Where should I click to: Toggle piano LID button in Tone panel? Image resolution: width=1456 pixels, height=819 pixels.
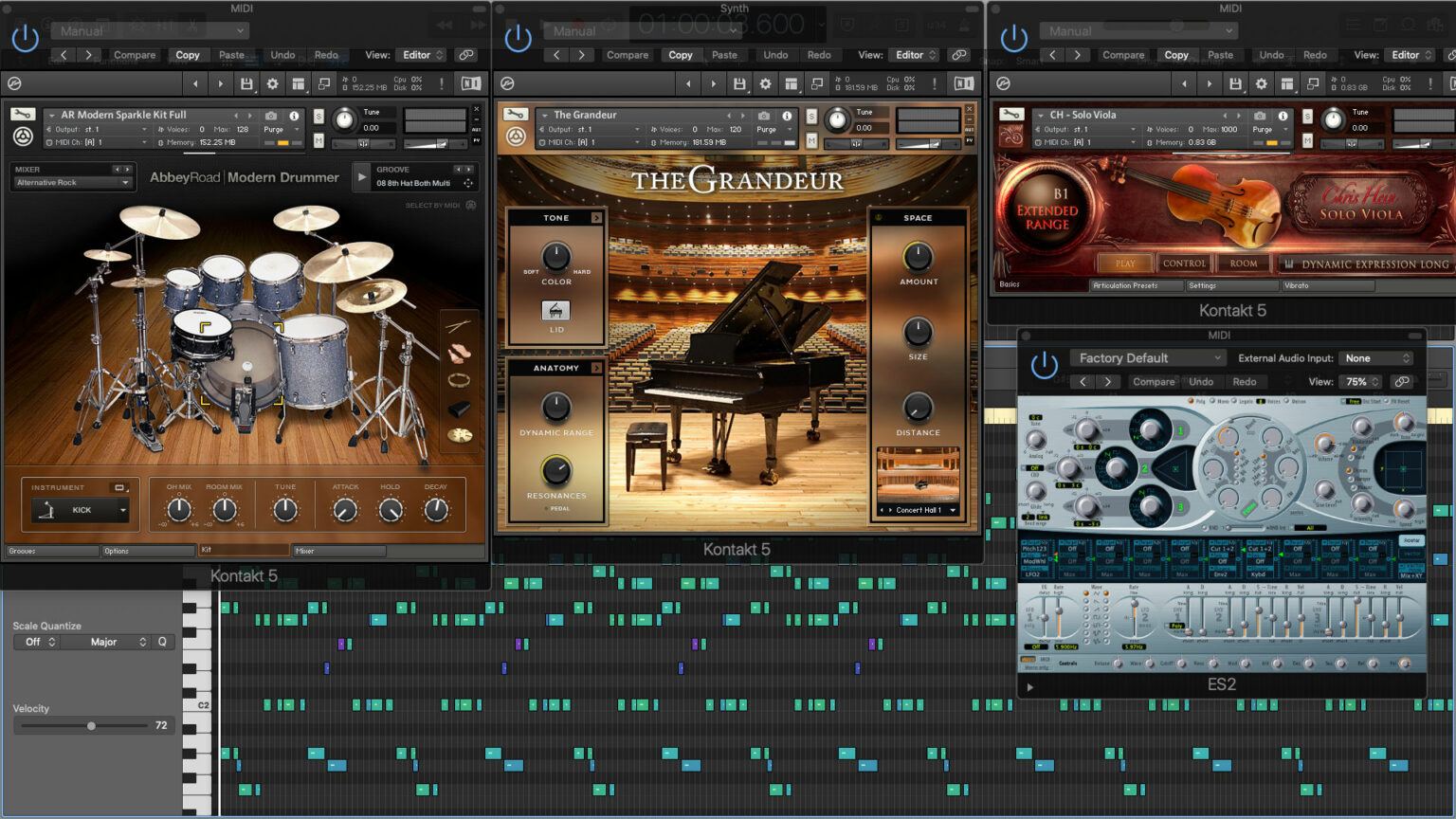coord(555,311)
